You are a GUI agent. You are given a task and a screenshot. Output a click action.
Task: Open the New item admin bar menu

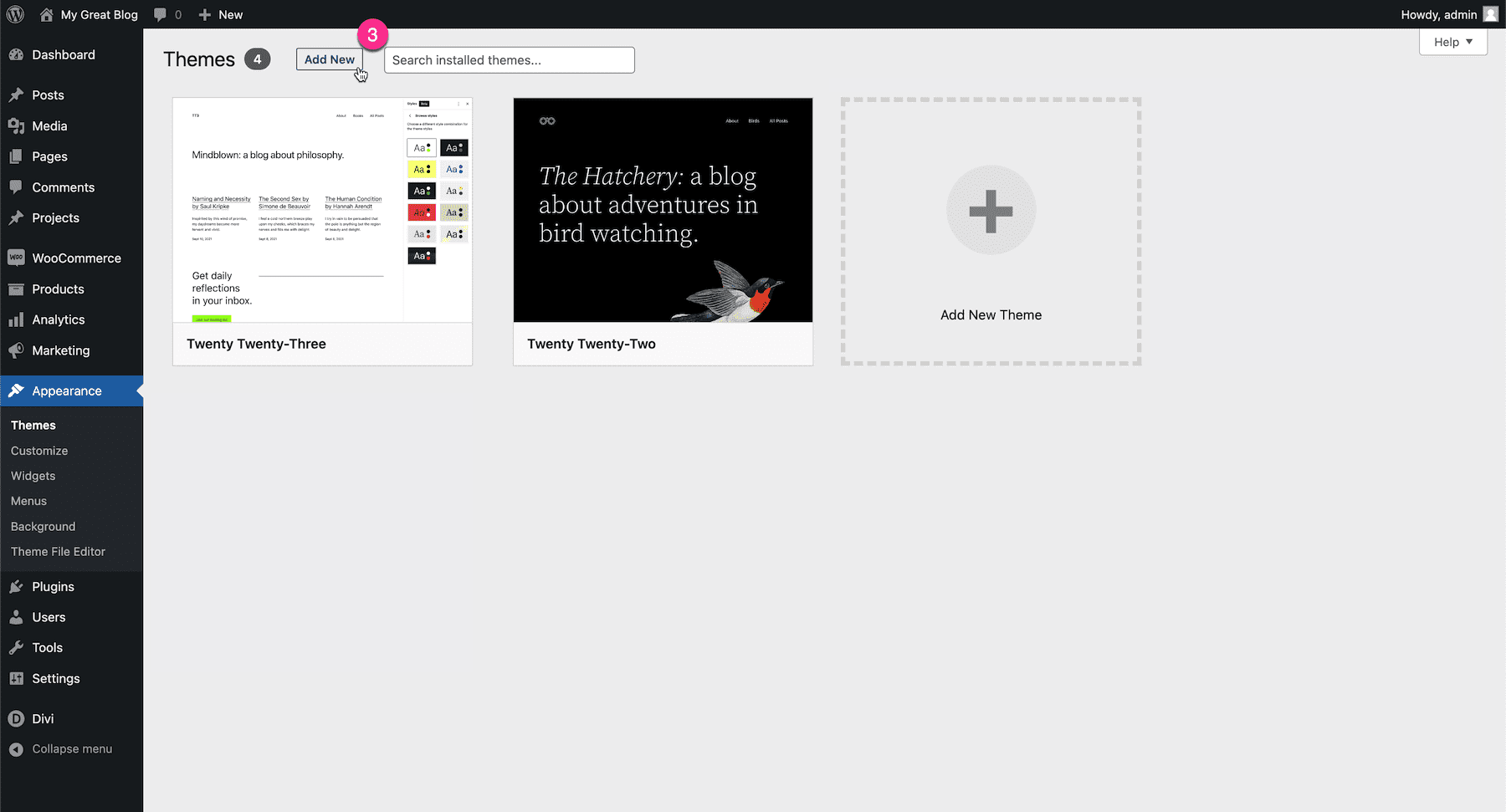[219, 14]
